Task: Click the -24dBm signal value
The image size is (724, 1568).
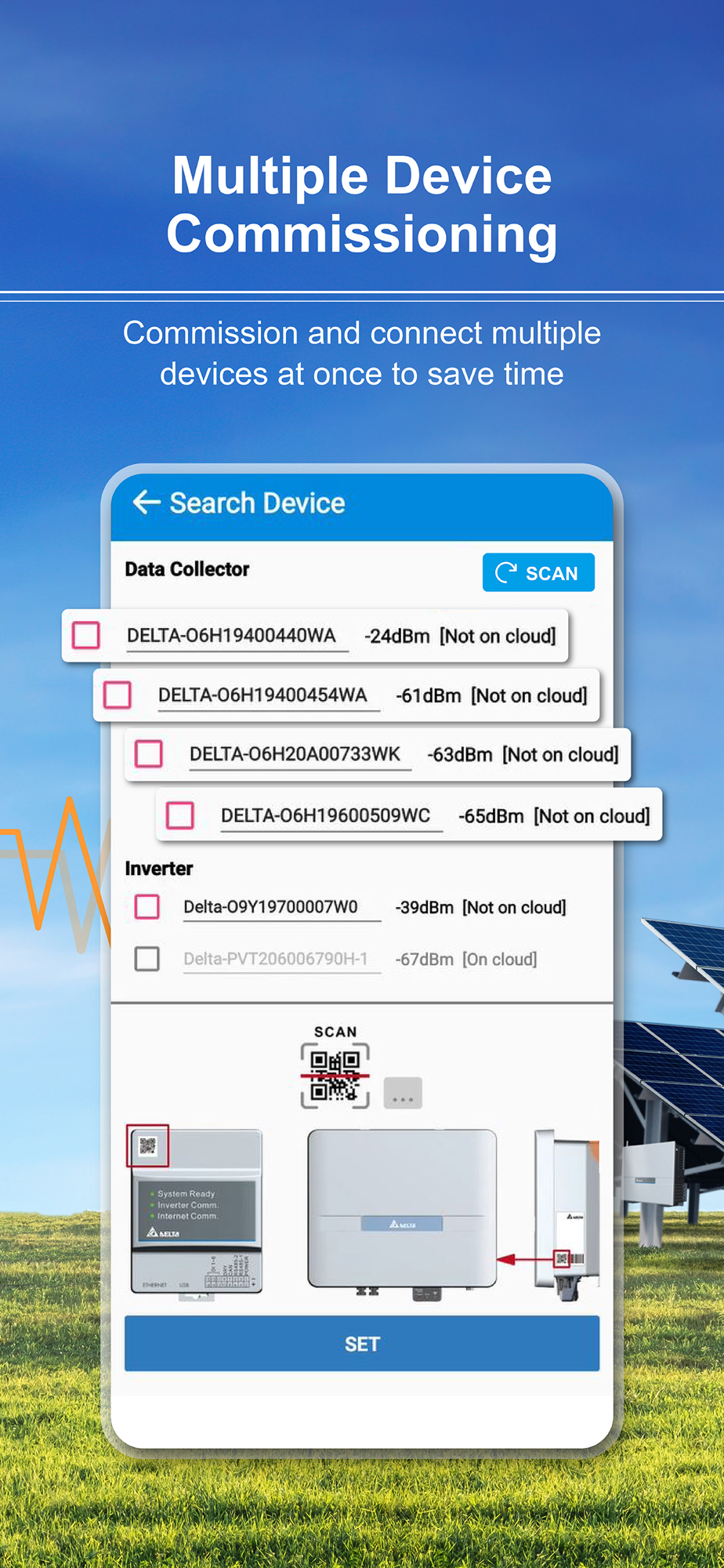Action: (x=397, y=636)
